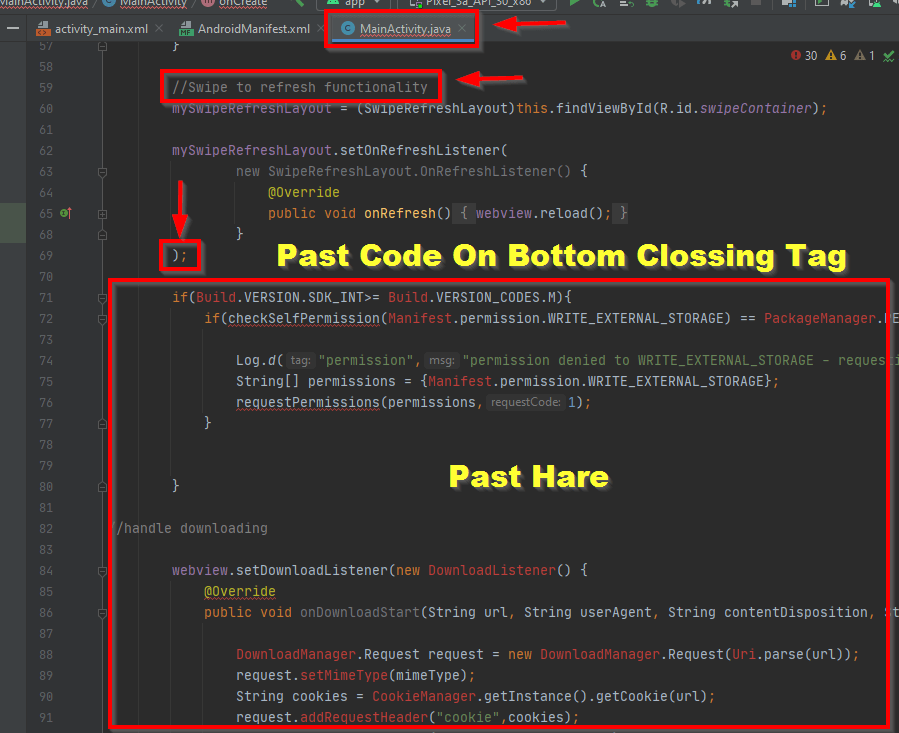Viewport: 899px width, 733px height.
Task: Click the fold marker on line 57
Action: click(x=103, y=46)
